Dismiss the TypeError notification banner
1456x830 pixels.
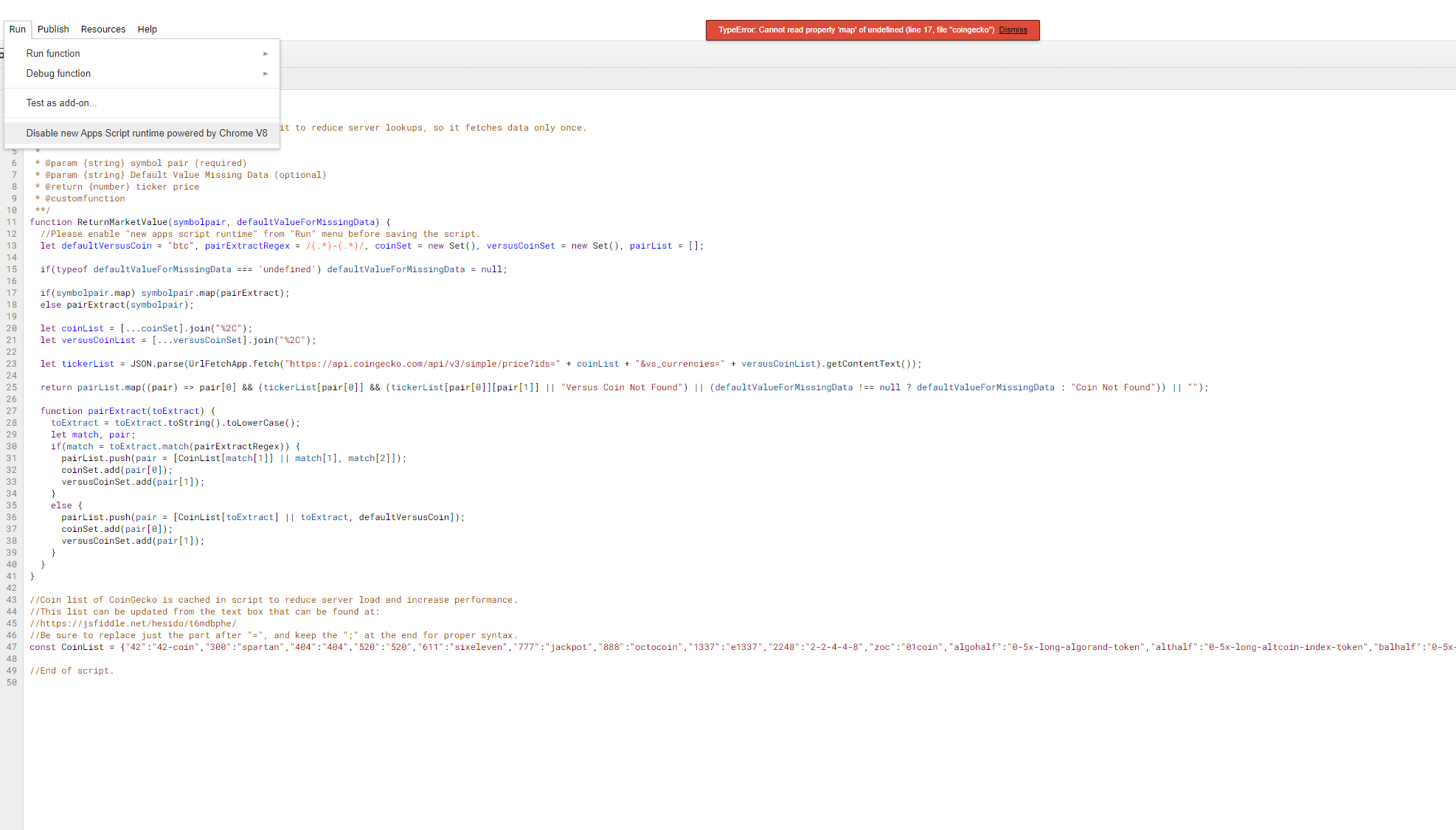pyautogui.click(x=1014, y=29)
